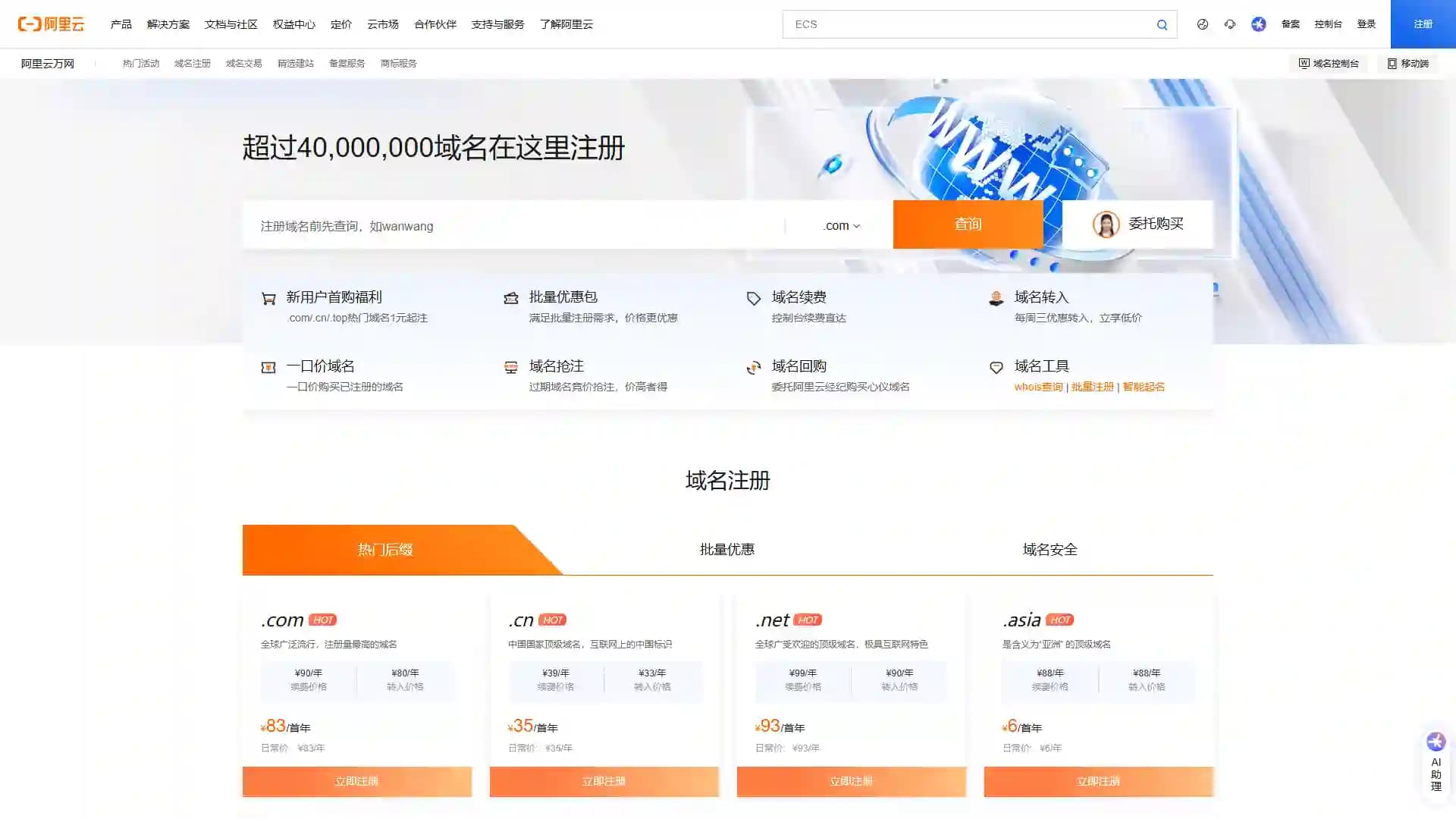Open the 域名回购 entry

click(x=799, y=366)
